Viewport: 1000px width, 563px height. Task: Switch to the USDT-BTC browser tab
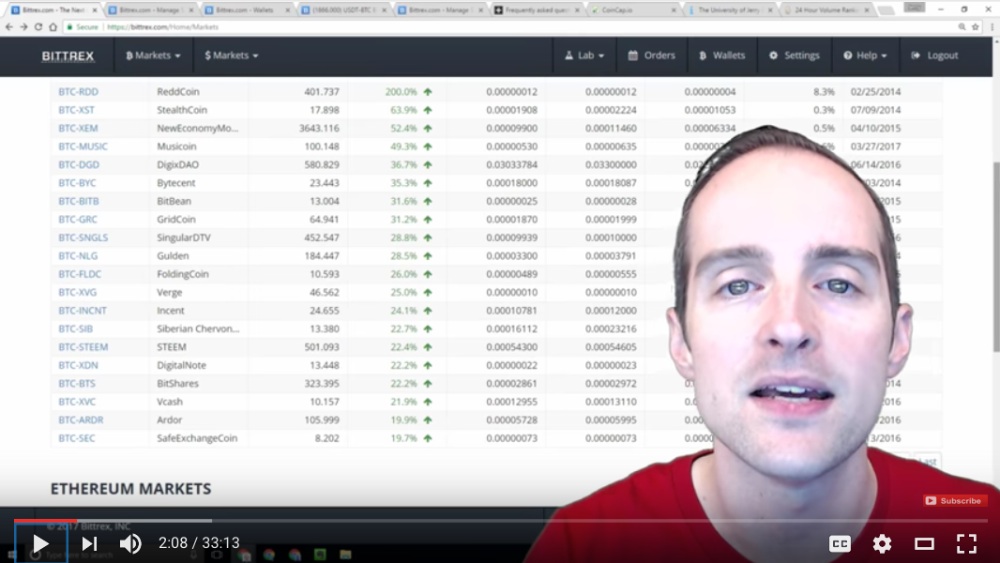(343, 10)
